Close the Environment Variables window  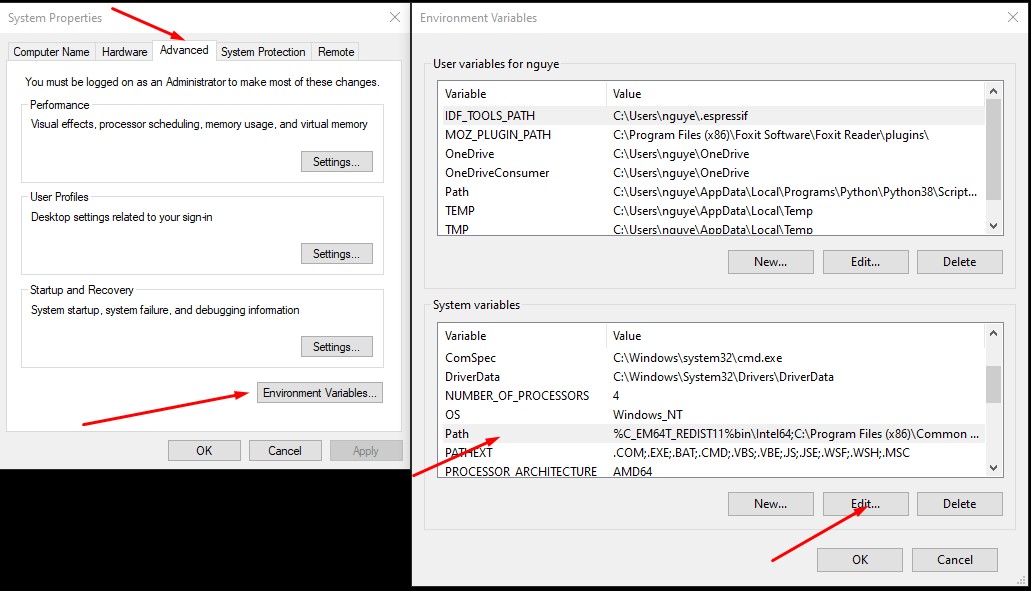click(x=1013, y=17)
